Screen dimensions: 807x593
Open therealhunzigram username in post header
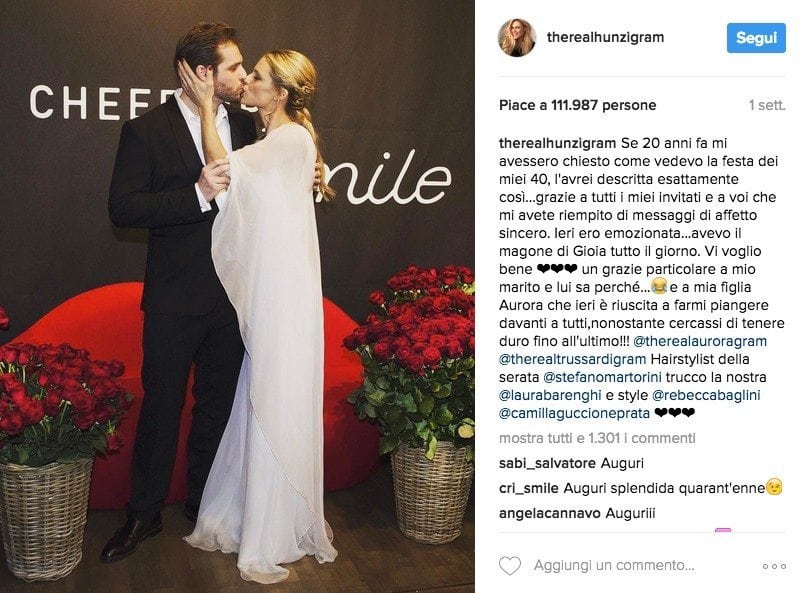605,37
